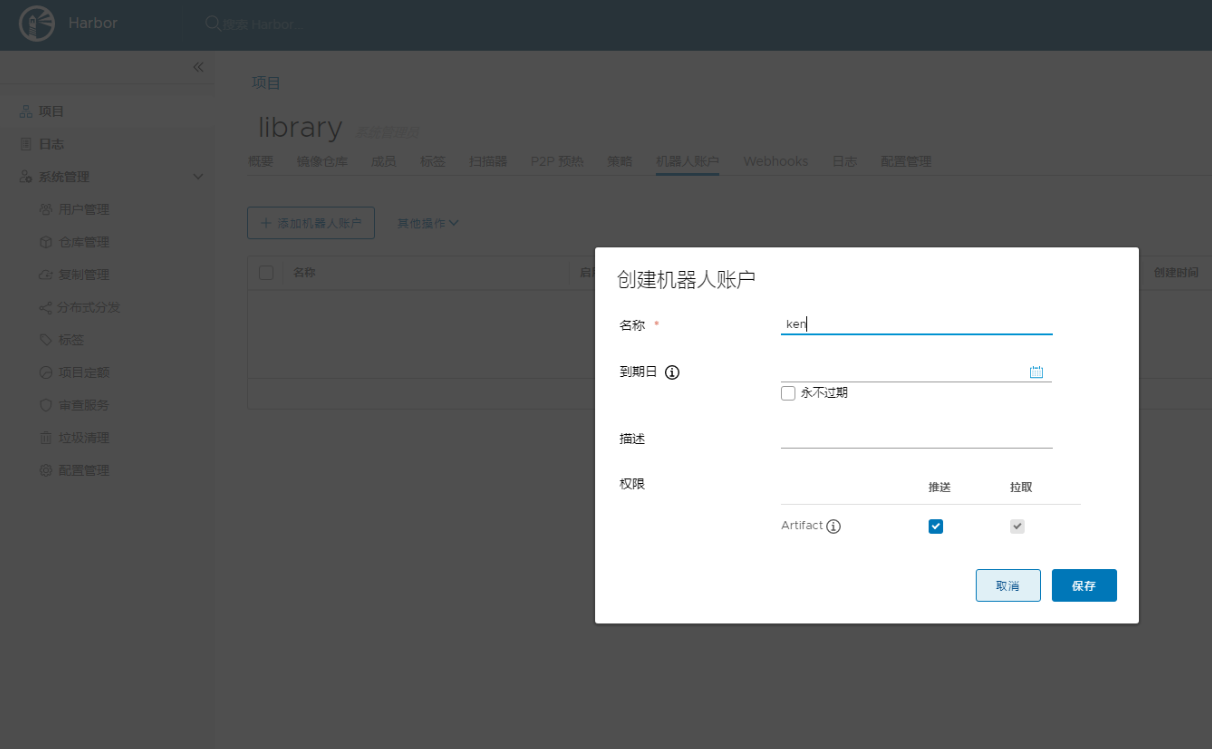Click the Harbor logo in the header
The height and width of the screenshot is (749, 1212).
click(36, 23)
